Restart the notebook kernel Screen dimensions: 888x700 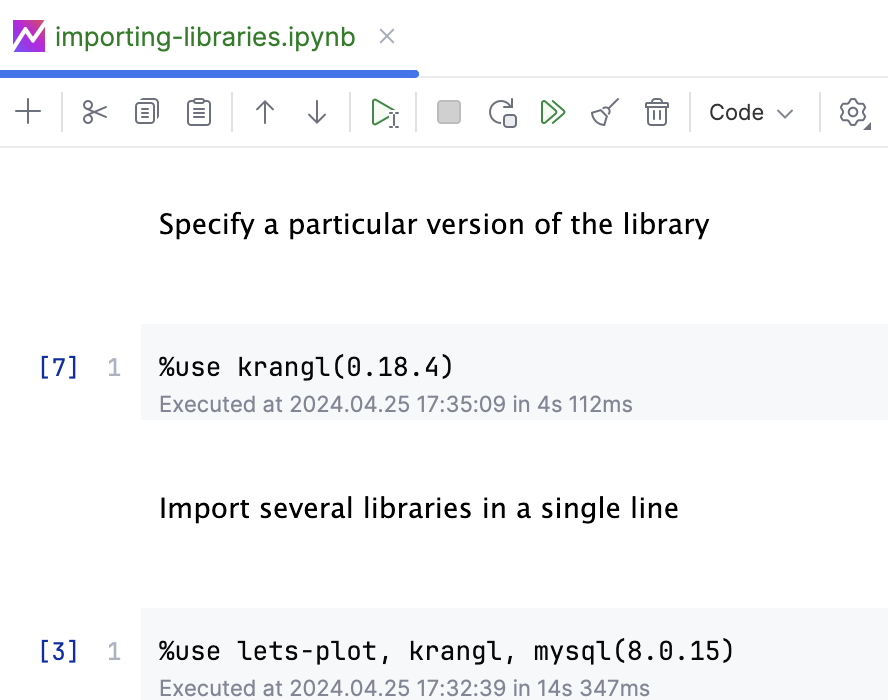(x=502, y=112)
